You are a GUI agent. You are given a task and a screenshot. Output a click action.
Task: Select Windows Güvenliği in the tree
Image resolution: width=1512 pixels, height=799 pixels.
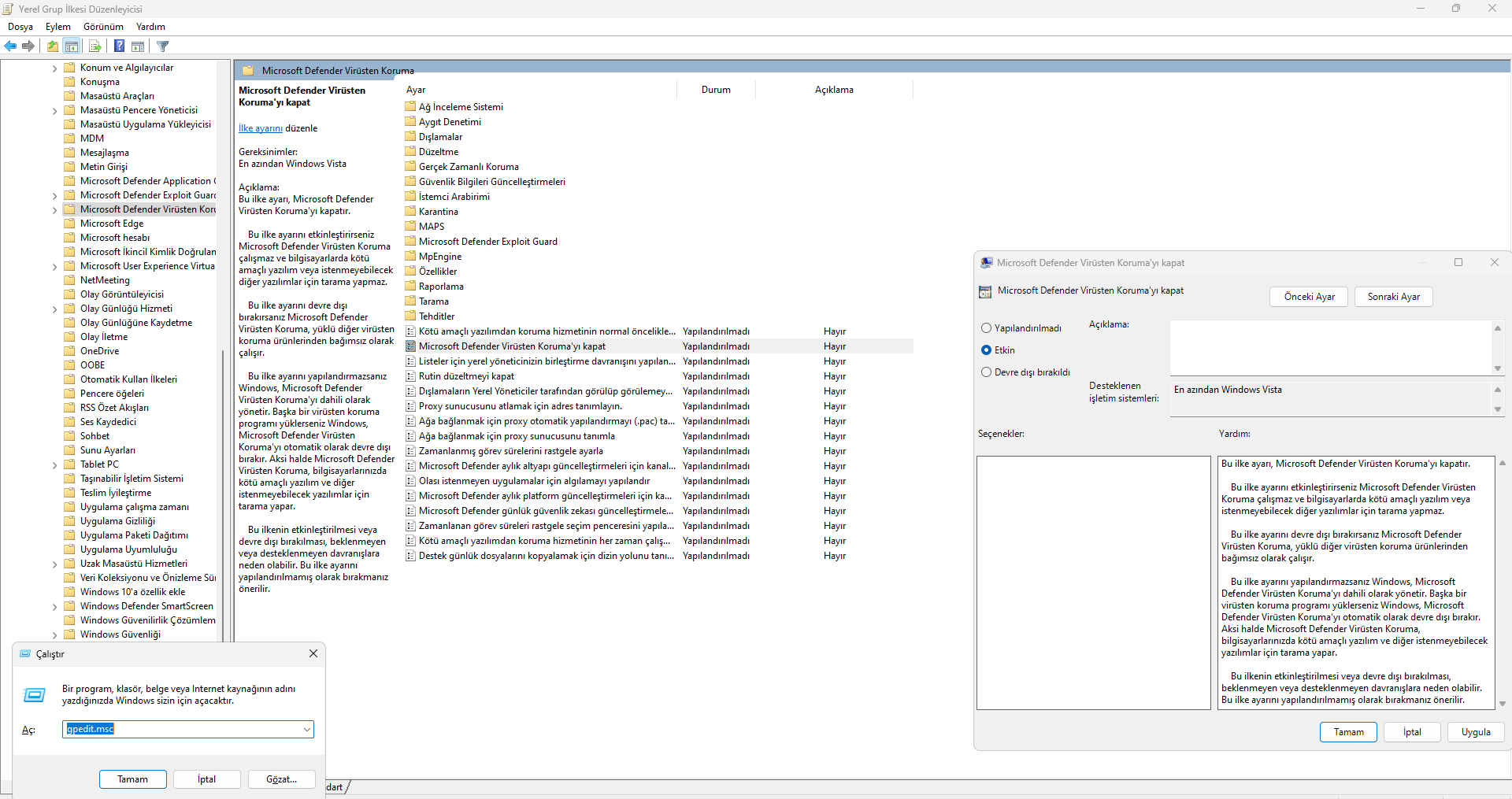coord(120,634)
